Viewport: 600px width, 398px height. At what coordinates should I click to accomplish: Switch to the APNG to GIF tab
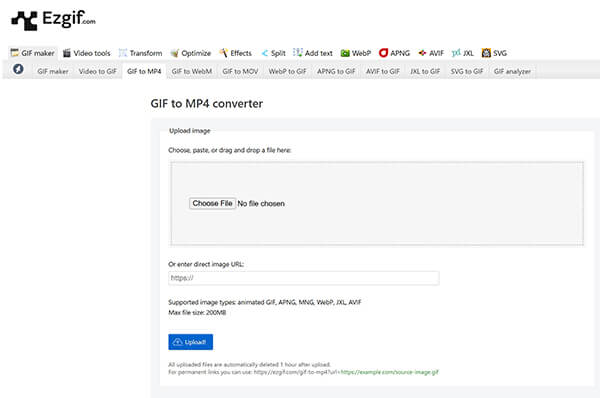pos(336,72)
